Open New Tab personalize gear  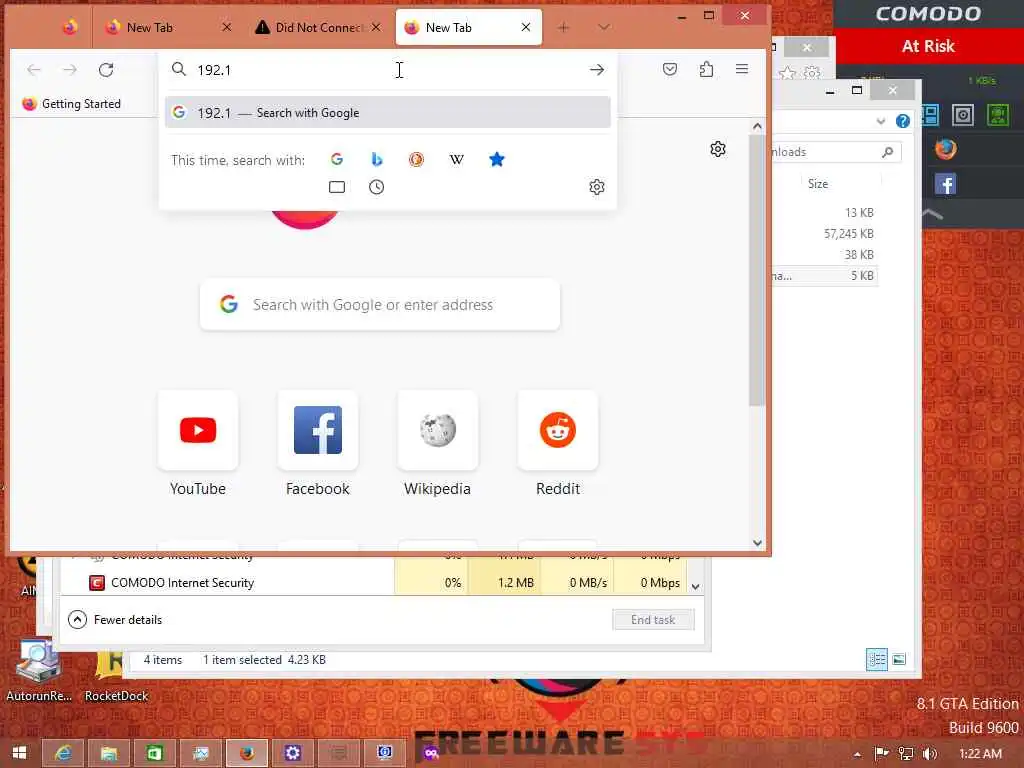(x=718, y=149)
